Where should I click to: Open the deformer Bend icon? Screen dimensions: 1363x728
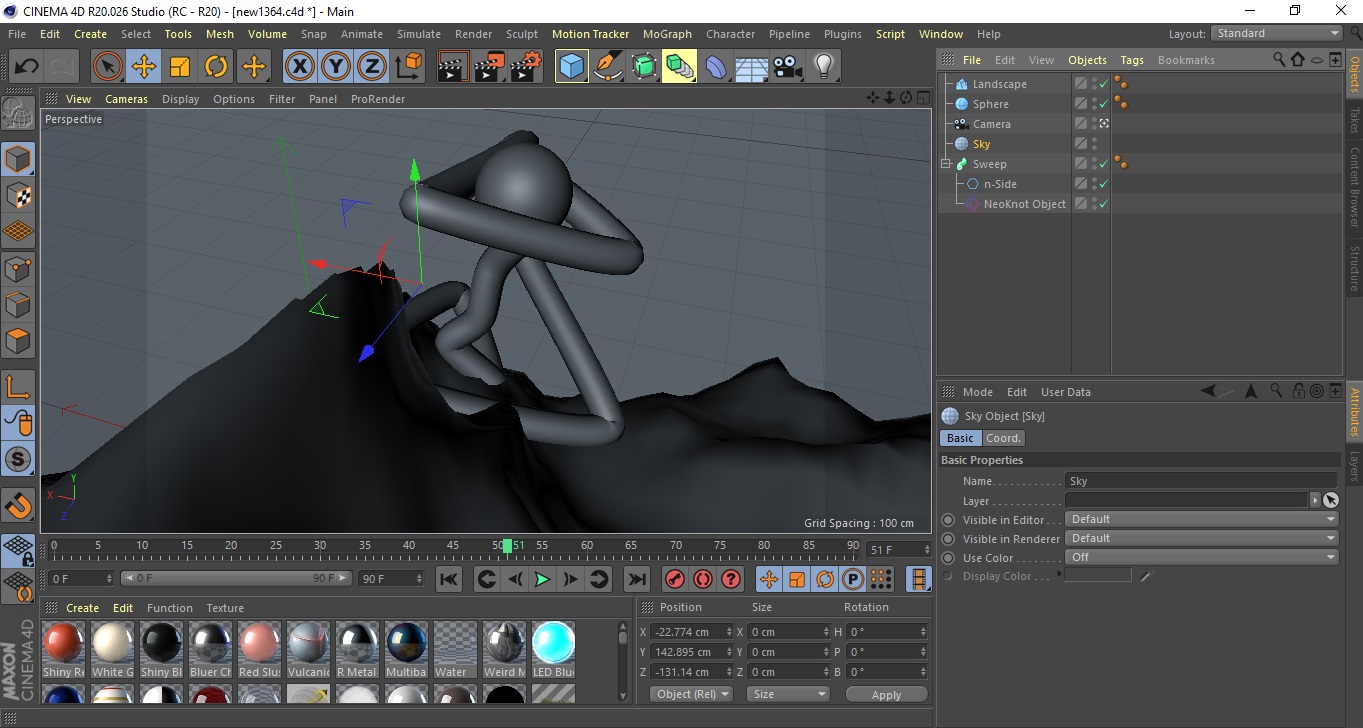[716, 67]
